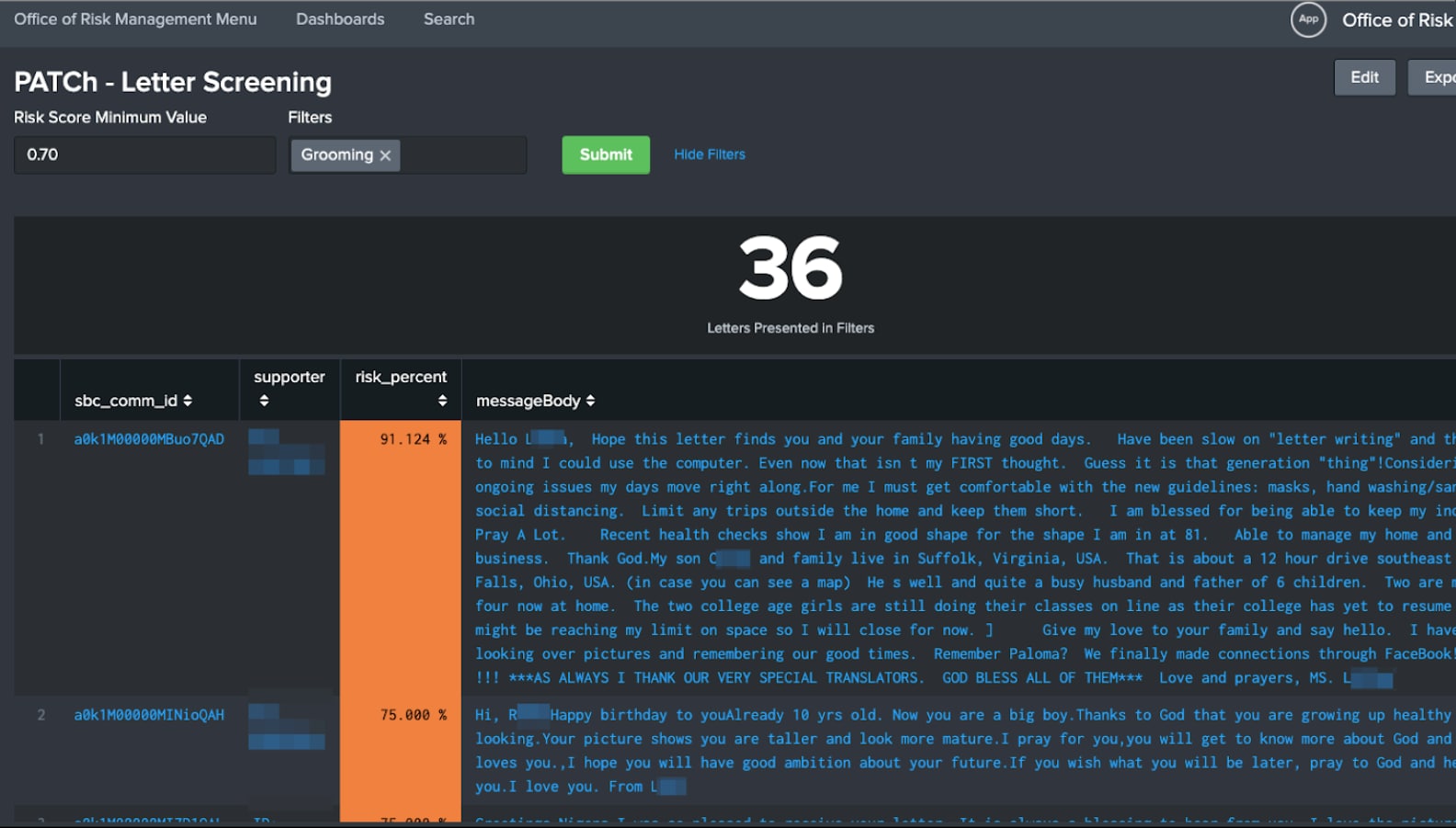This screenshot has width=1456, height=828.
Task: Open the Search menu item
Action: 449,19
